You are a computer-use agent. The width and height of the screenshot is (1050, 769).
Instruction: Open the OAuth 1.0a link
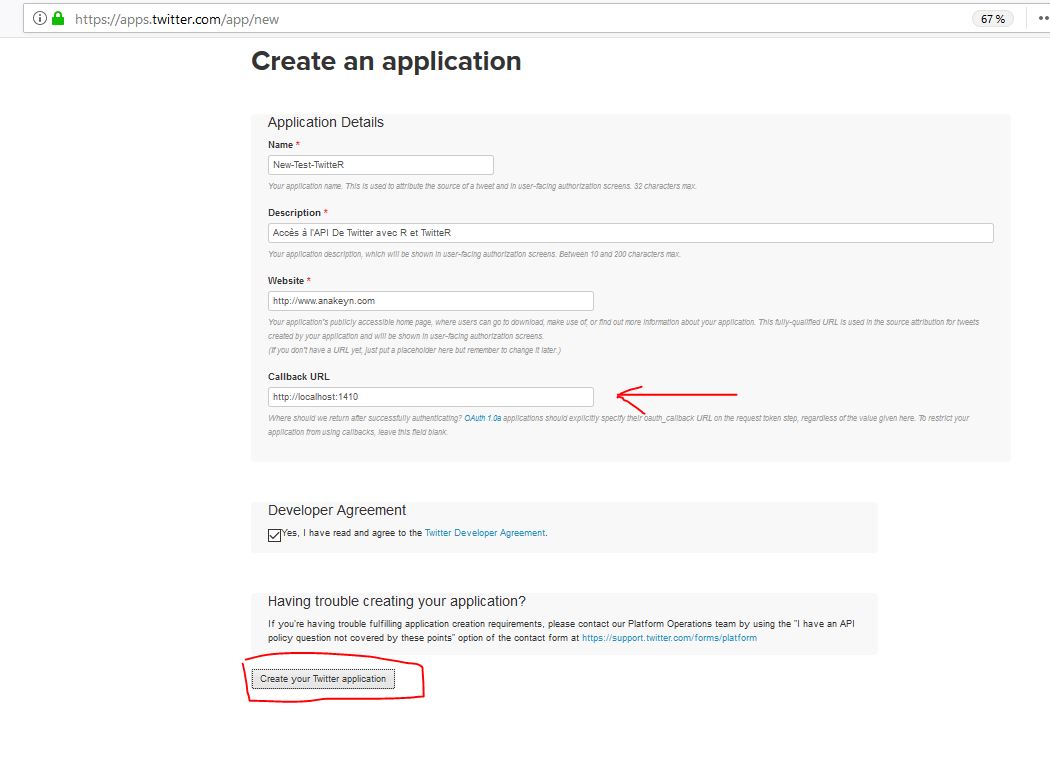tap(482, 418)
